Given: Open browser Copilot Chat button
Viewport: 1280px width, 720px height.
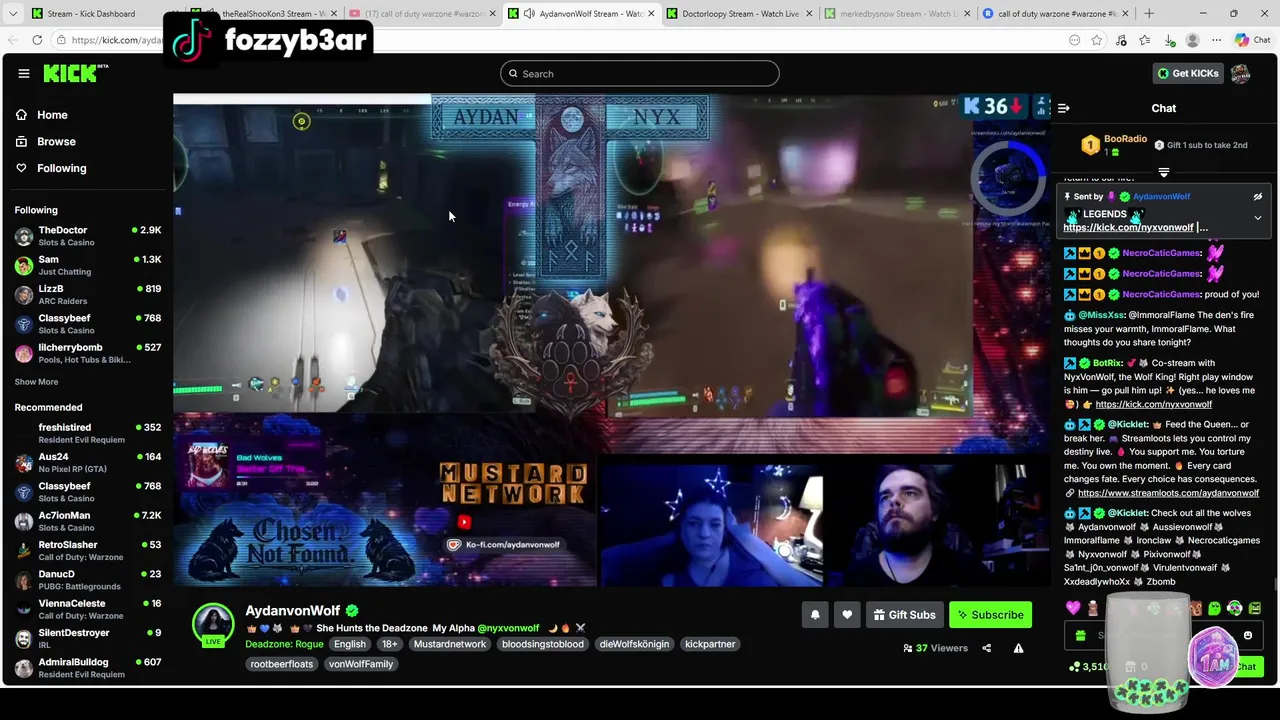Looking at the screenshot, I should [1252, 40].
